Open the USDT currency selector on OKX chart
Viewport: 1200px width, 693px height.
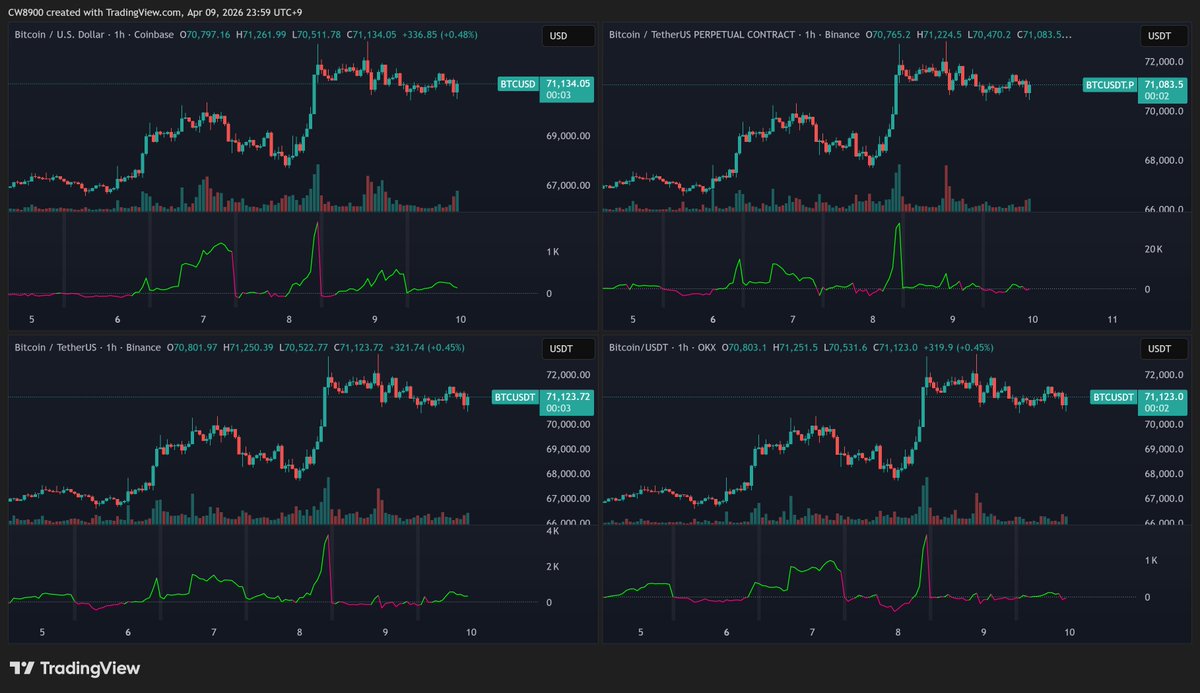(x=1158, y=348)
